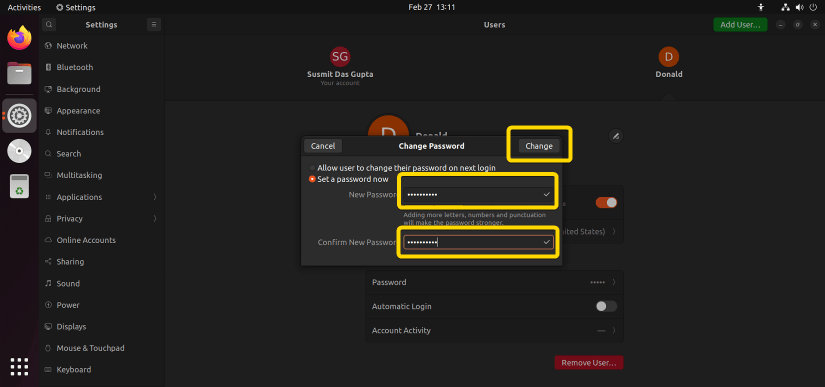Open Mouse & Touchpad settings

(x=102, y=348)
